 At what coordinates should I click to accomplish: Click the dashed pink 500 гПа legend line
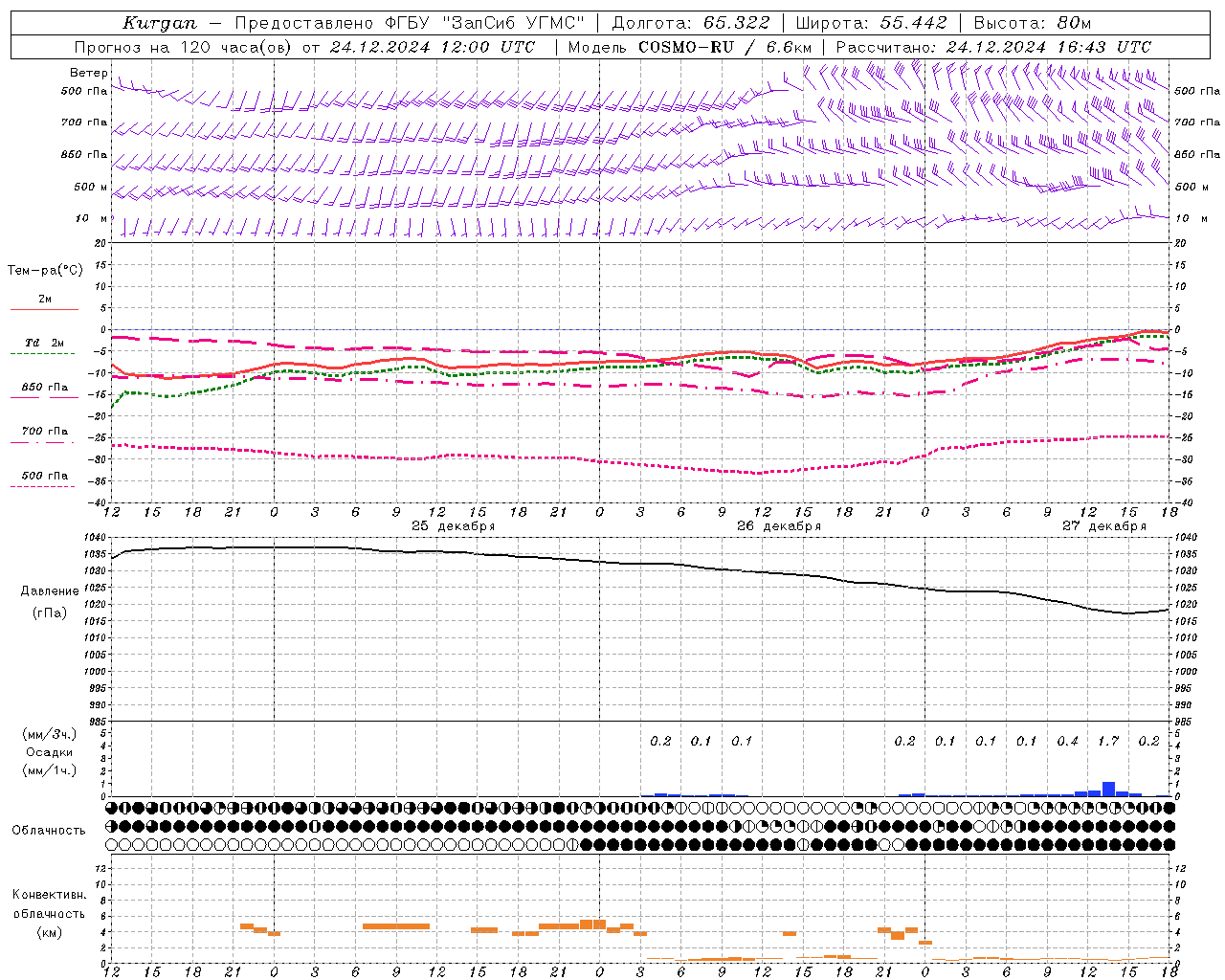tap(42, 486)
